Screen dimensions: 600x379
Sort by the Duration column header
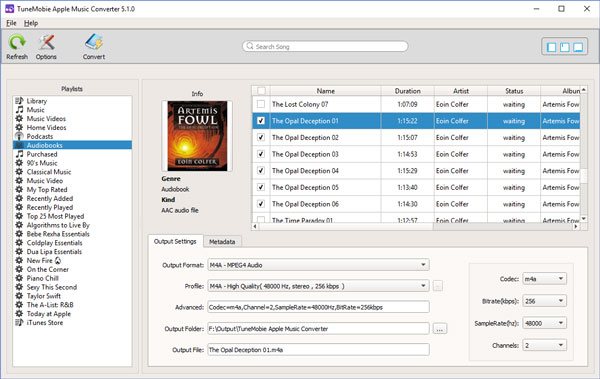point(408,91)
